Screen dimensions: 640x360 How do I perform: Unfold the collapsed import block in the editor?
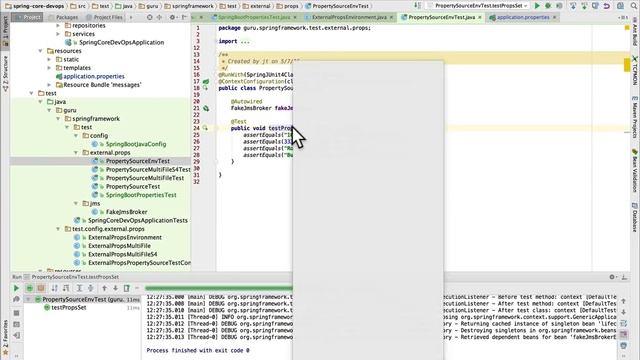pyautogui.click(x=245, y=41)
